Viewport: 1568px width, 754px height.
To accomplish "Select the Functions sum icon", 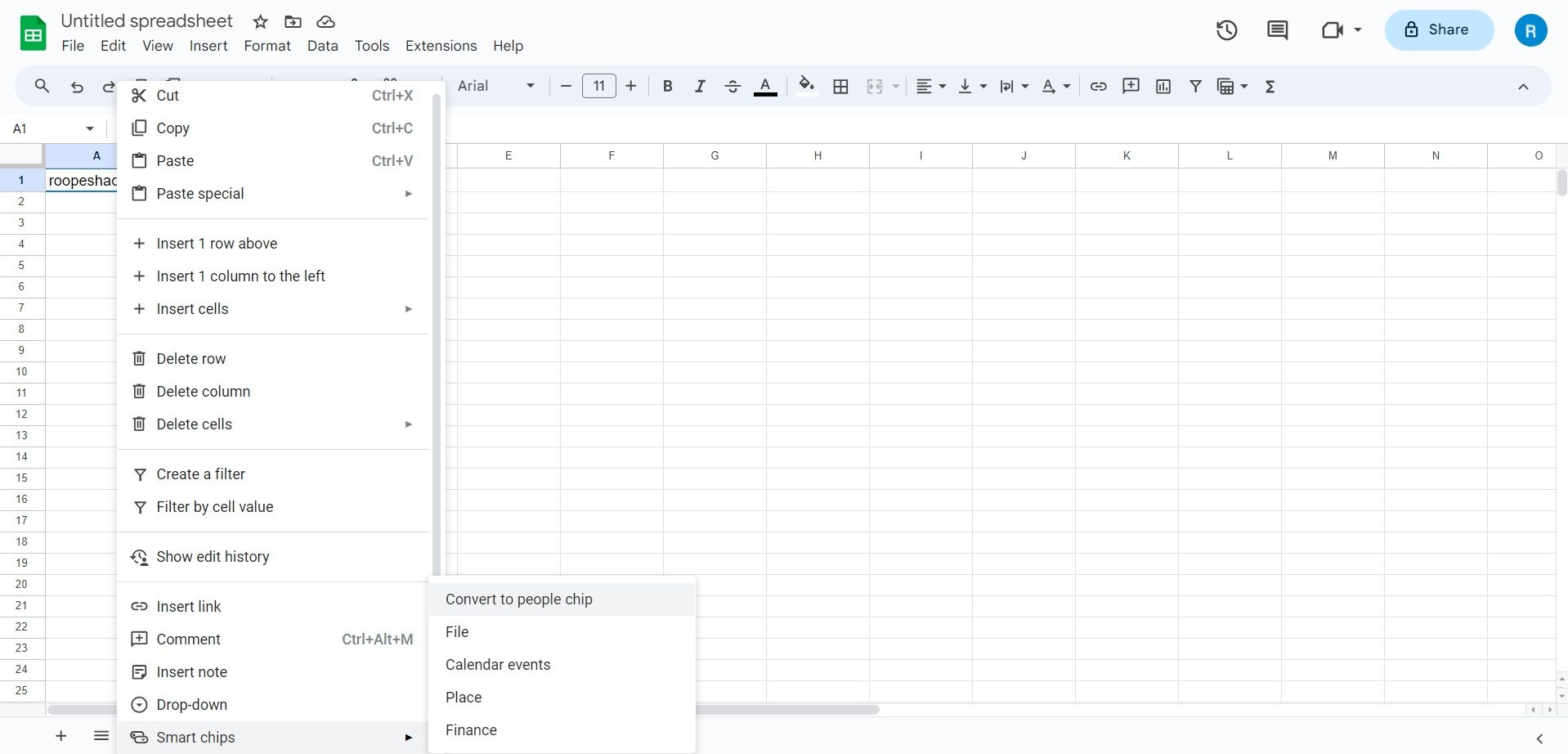I will click(x=1270, y=86).
